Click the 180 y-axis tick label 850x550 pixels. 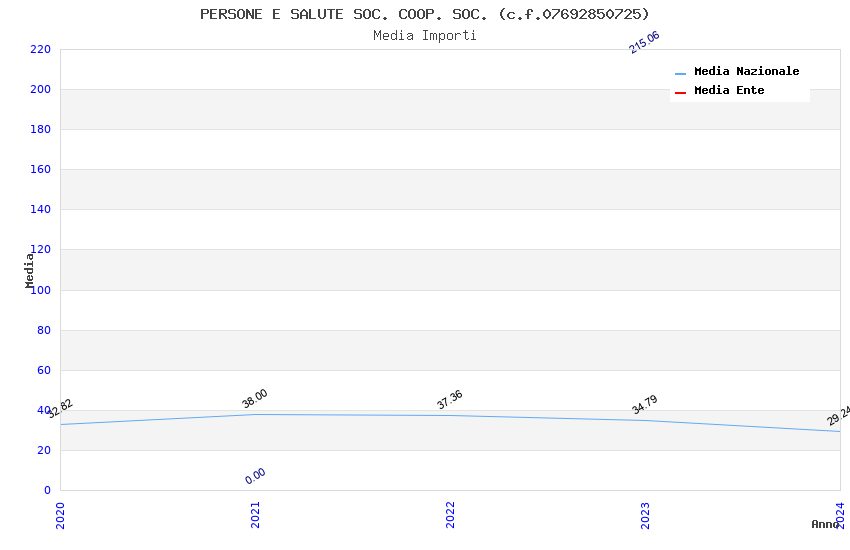(40, 130)
